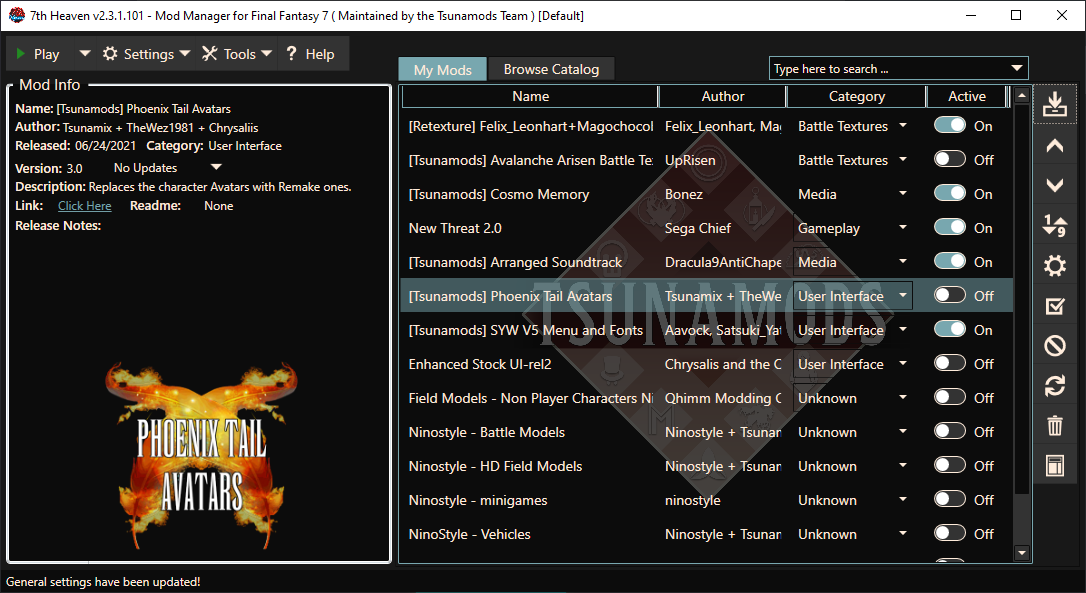Open the Click Here mod link

[x=84, y=206]
